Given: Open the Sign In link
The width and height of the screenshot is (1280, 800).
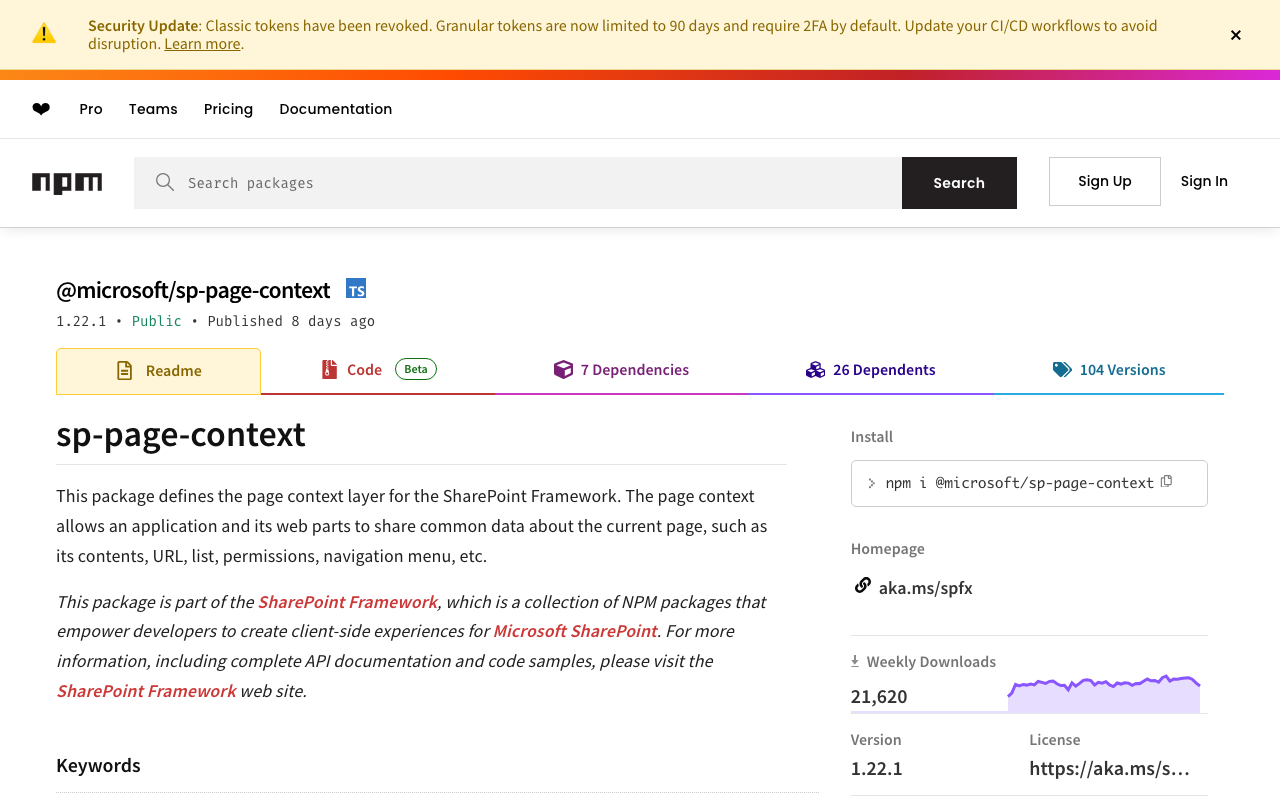Looking at the screenshot, I should (1204, 181).
